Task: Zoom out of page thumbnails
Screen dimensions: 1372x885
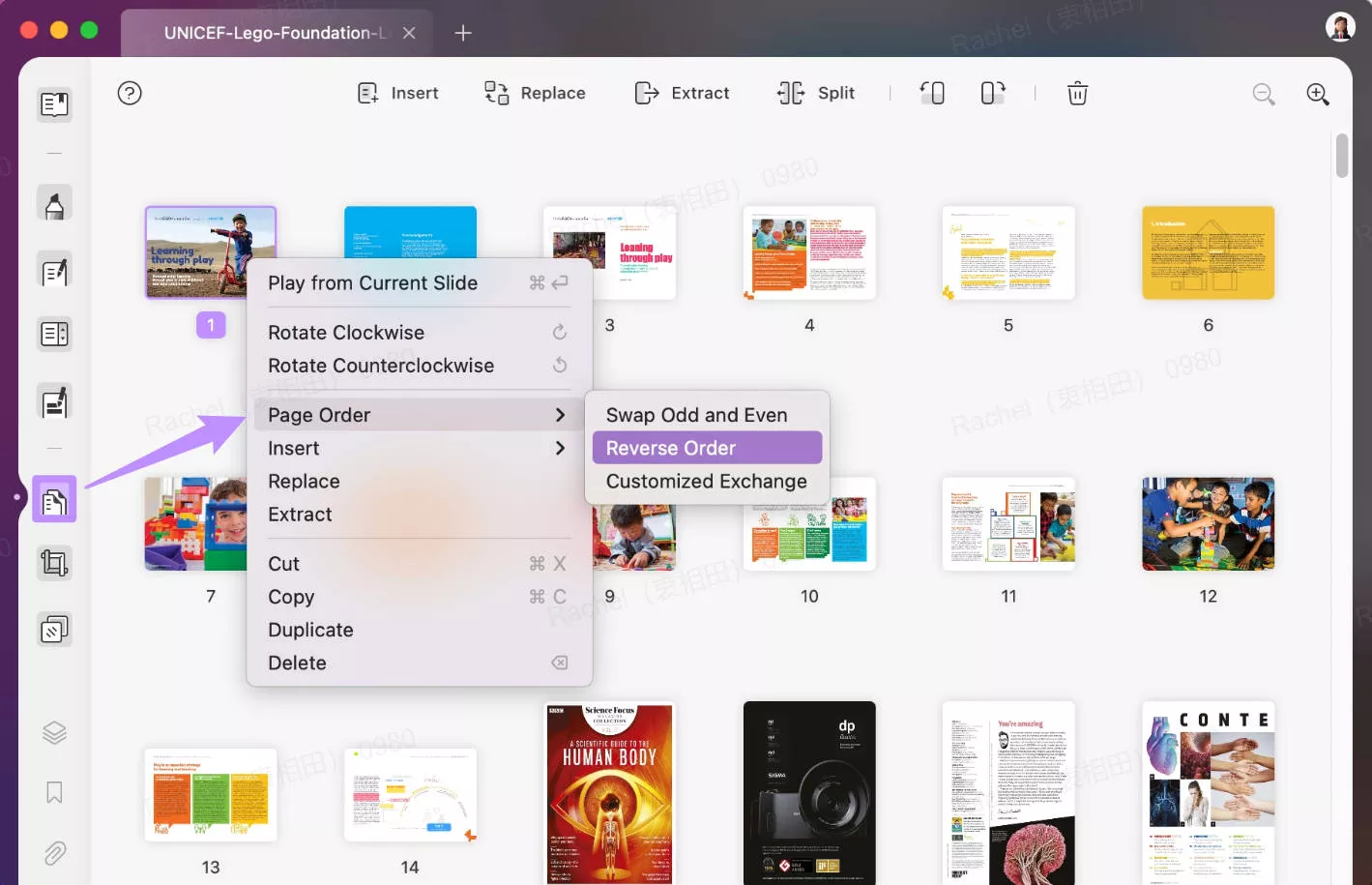Action: [1264, 94]
